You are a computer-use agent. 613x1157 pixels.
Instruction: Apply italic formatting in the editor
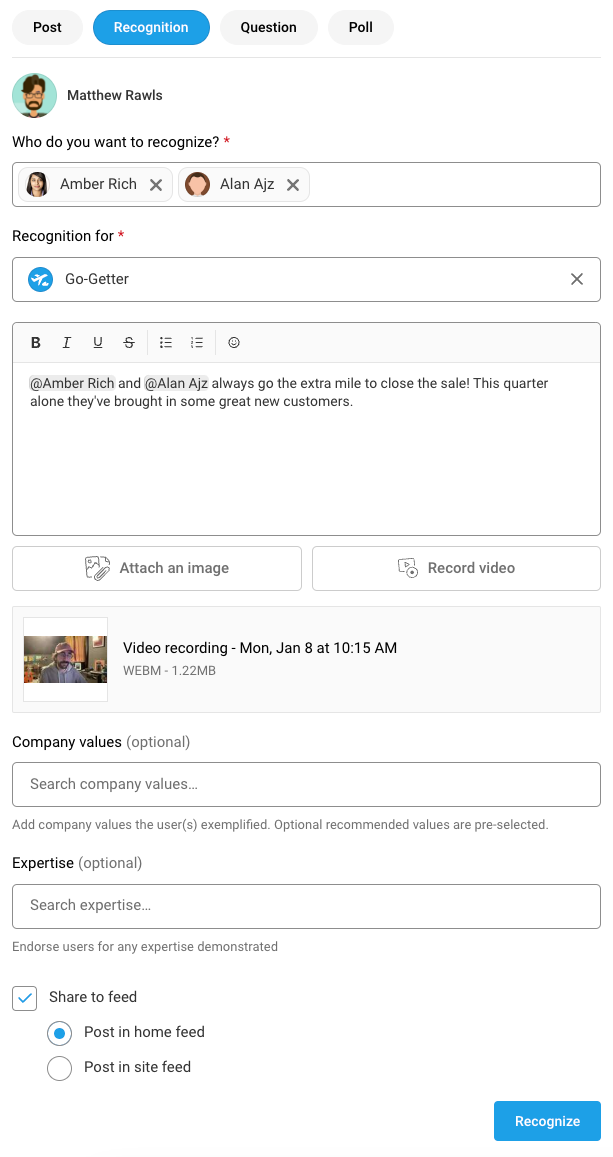66,342
